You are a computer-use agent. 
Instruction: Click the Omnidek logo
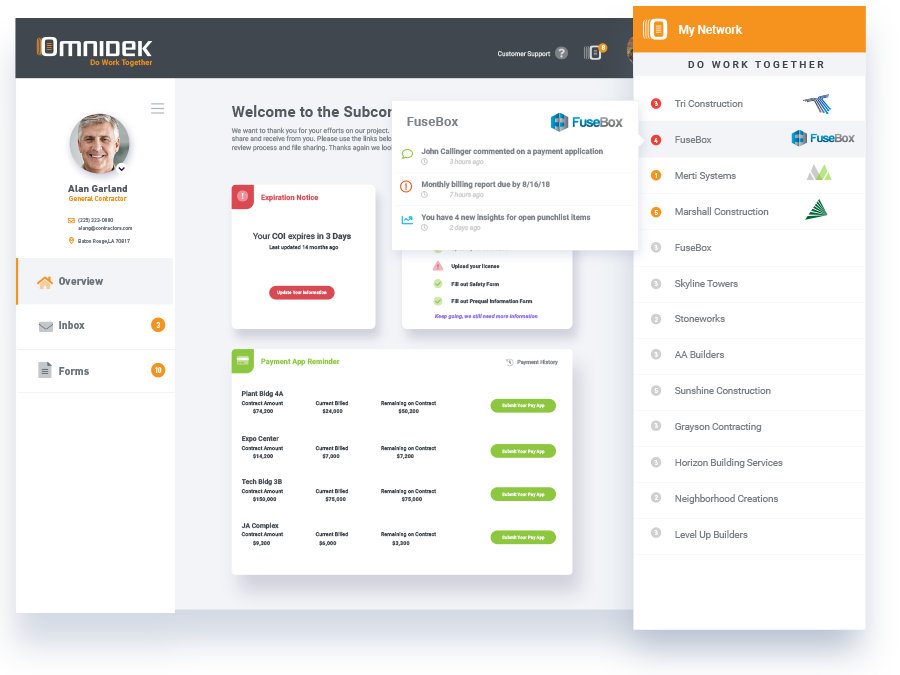coord(95,51)
